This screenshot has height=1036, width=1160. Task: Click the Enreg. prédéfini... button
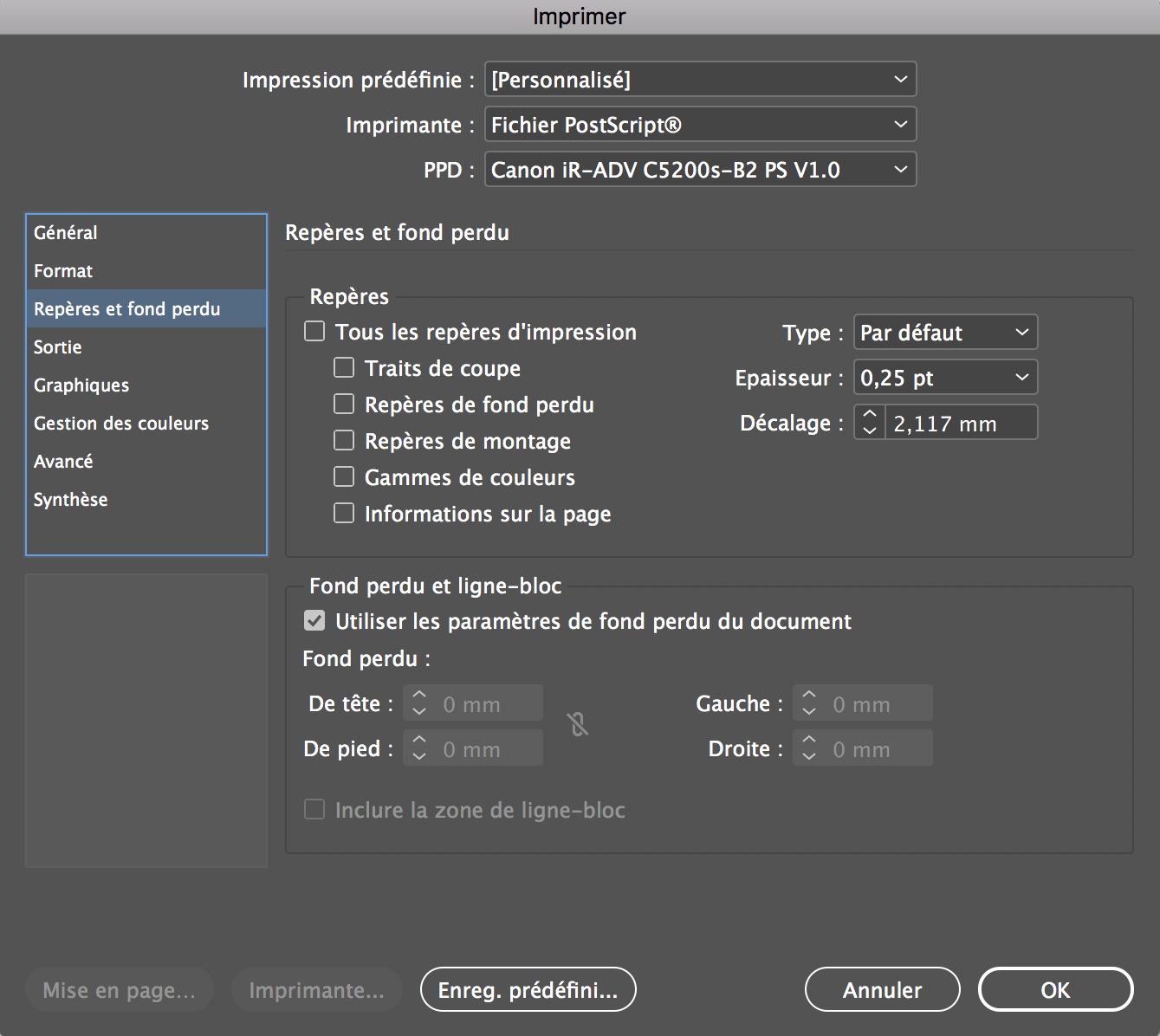528,990
